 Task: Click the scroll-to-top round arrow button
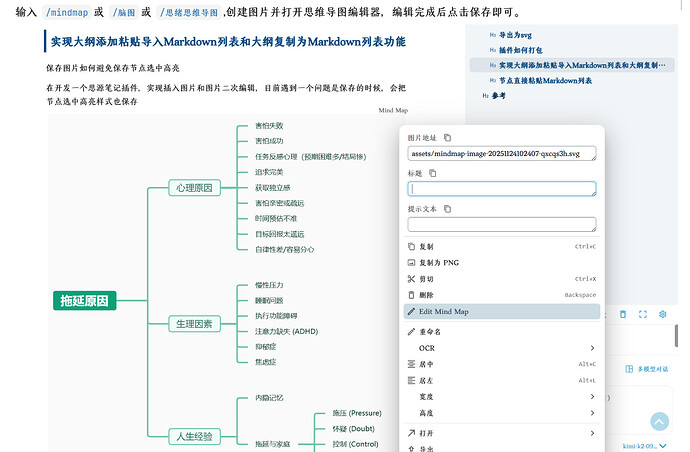coord(659,422)
